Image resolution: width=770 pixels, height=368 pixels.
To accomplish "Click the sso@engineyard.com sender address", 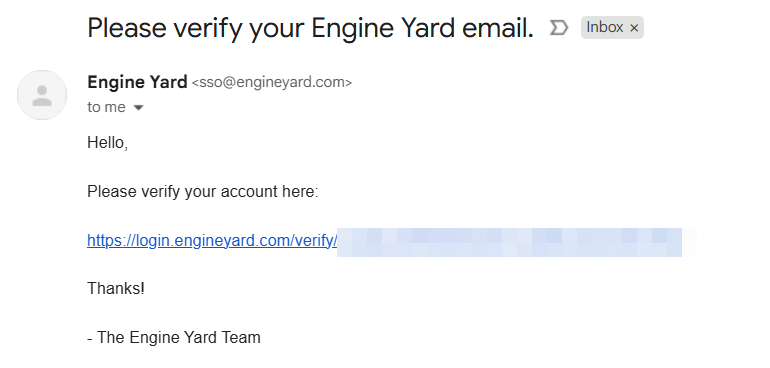I will click(272, 83).
